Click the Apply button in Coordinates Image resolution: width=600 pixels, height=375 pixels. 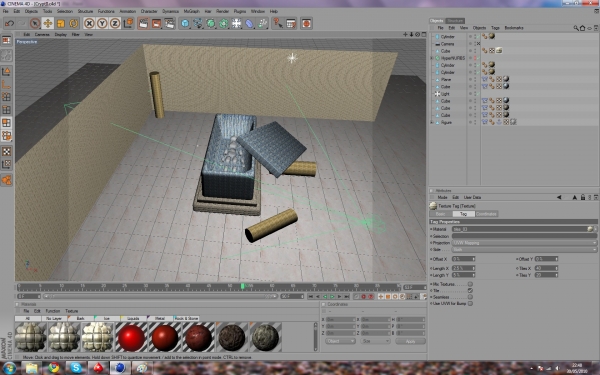tap(410, 341)
